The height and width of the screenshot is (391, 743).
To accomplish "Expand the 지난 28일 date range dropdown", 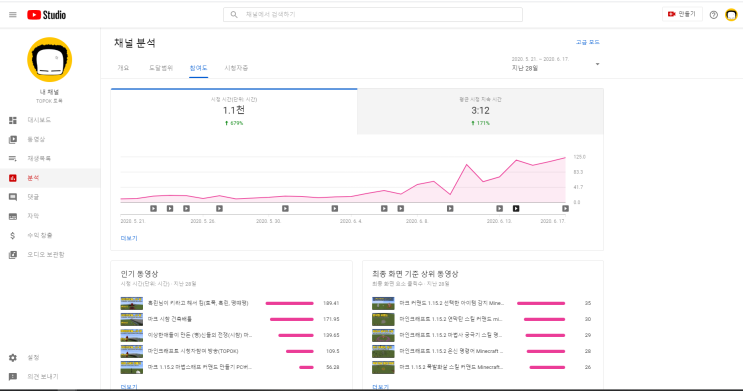I will click(555, 64).
